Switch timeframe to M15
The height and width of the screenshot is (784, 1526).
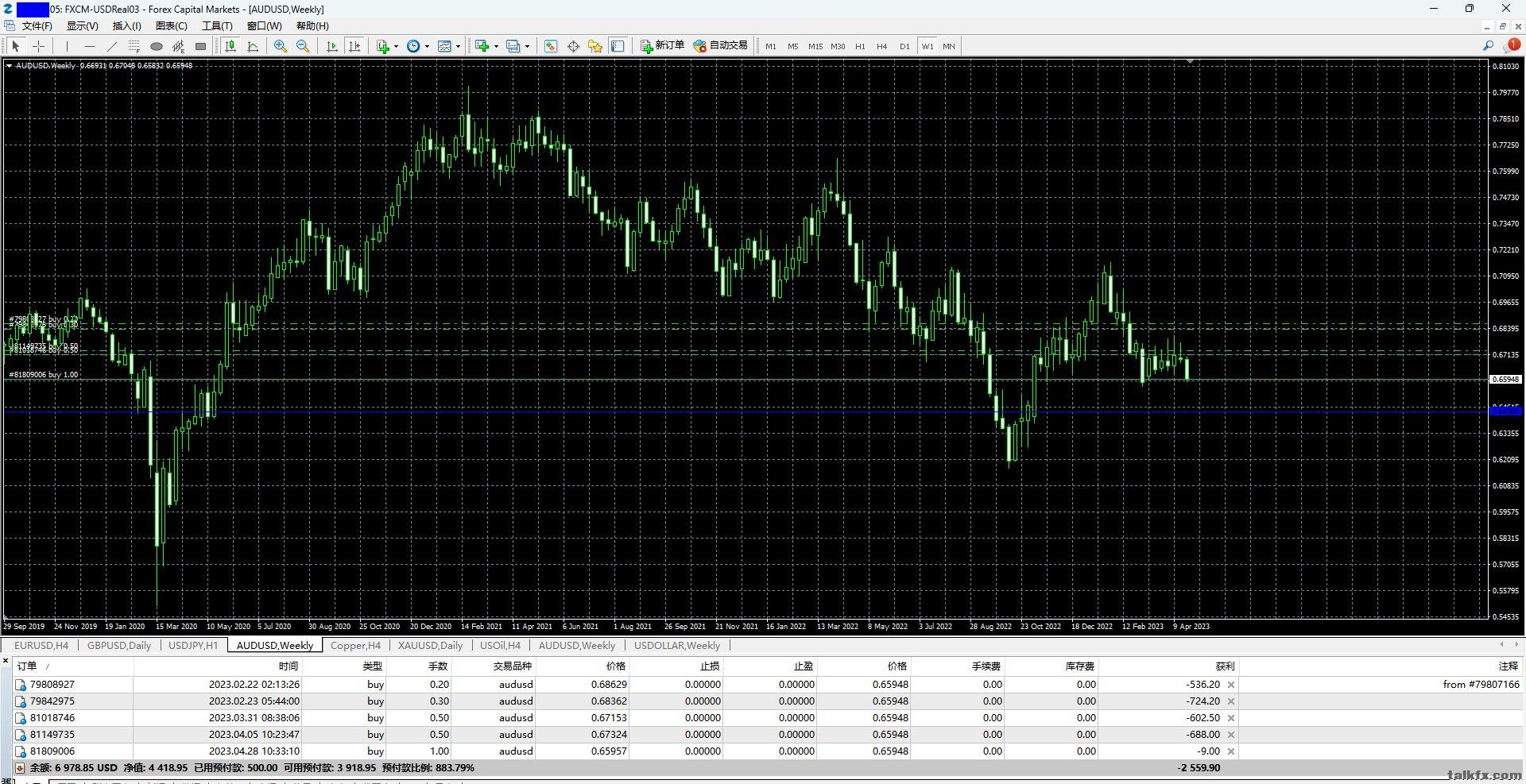[x=815, y=46]
